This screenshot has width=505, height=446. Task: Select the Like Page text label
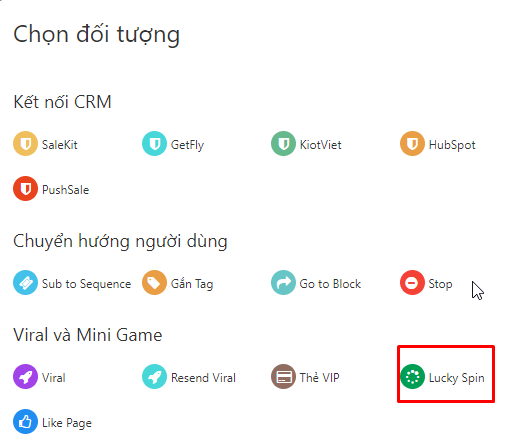(67, 423)
